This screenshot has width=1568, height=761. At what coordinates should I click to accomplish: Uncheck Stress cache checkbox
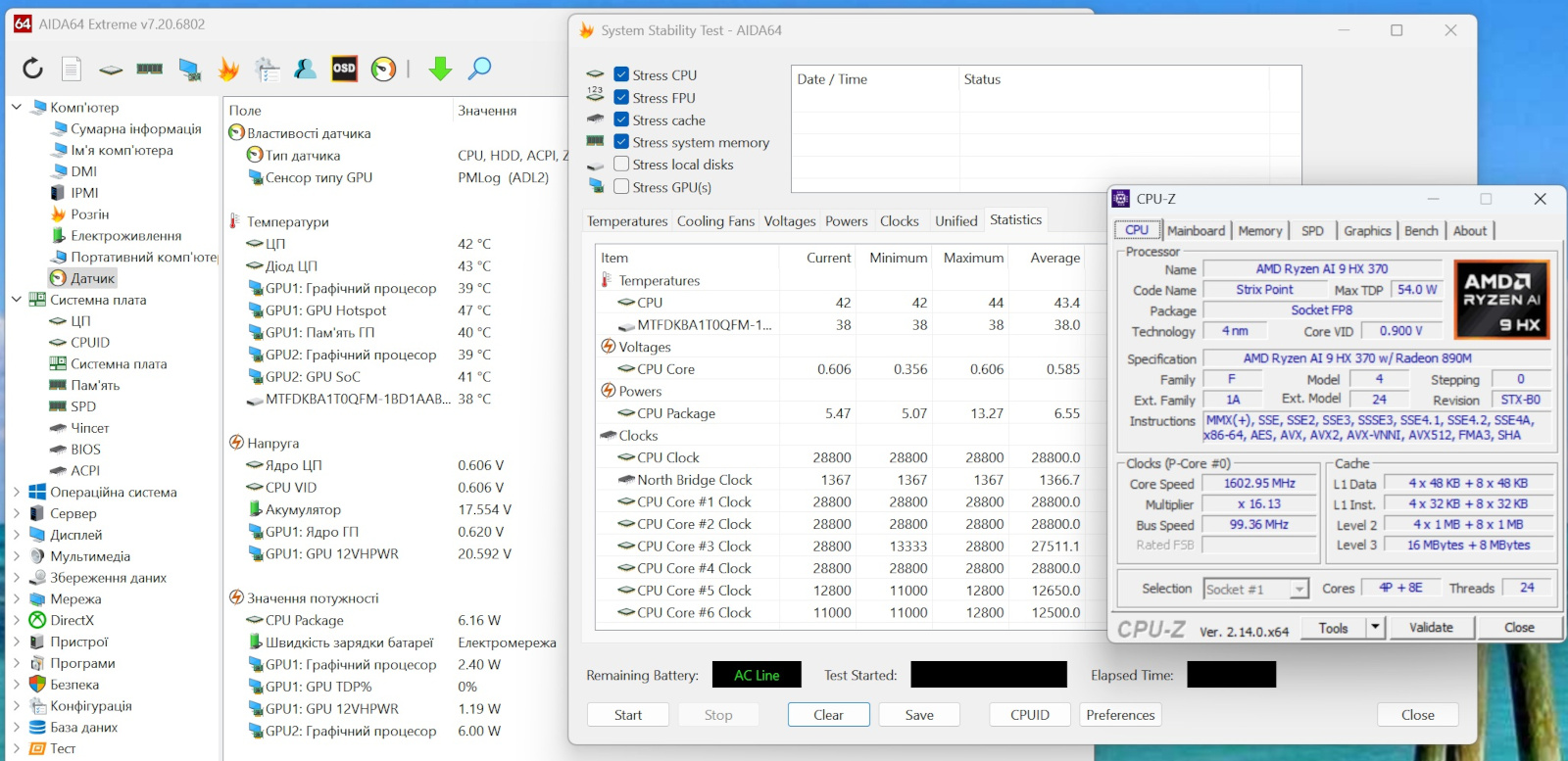tap(621, 119)
